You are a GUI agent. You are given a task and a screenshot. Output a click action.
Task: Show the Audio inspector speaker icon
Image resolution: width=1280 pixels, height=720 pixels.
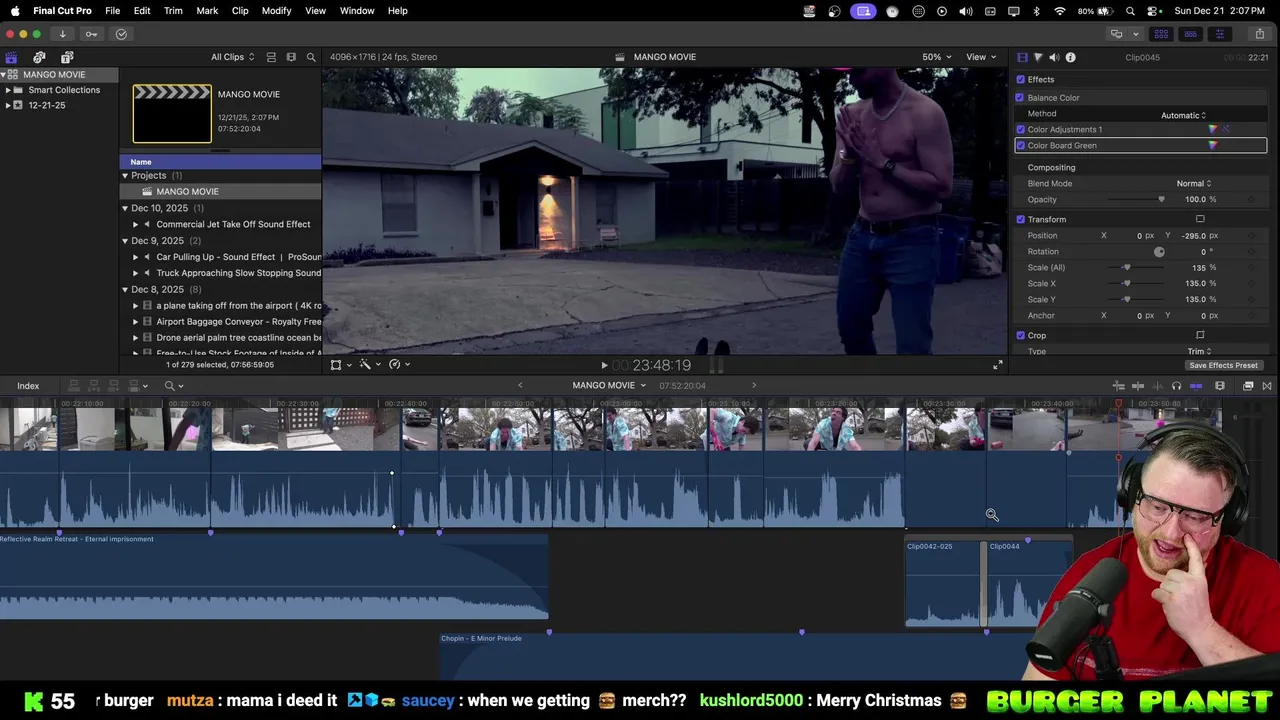coord(1054,57)
